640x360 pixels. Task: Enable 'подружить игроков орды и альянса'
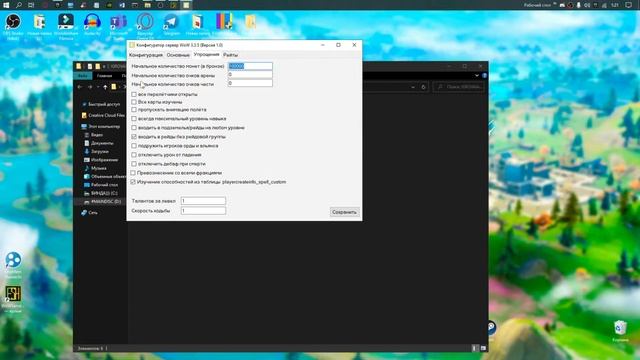pyautogui.click(x=134, y=146)
